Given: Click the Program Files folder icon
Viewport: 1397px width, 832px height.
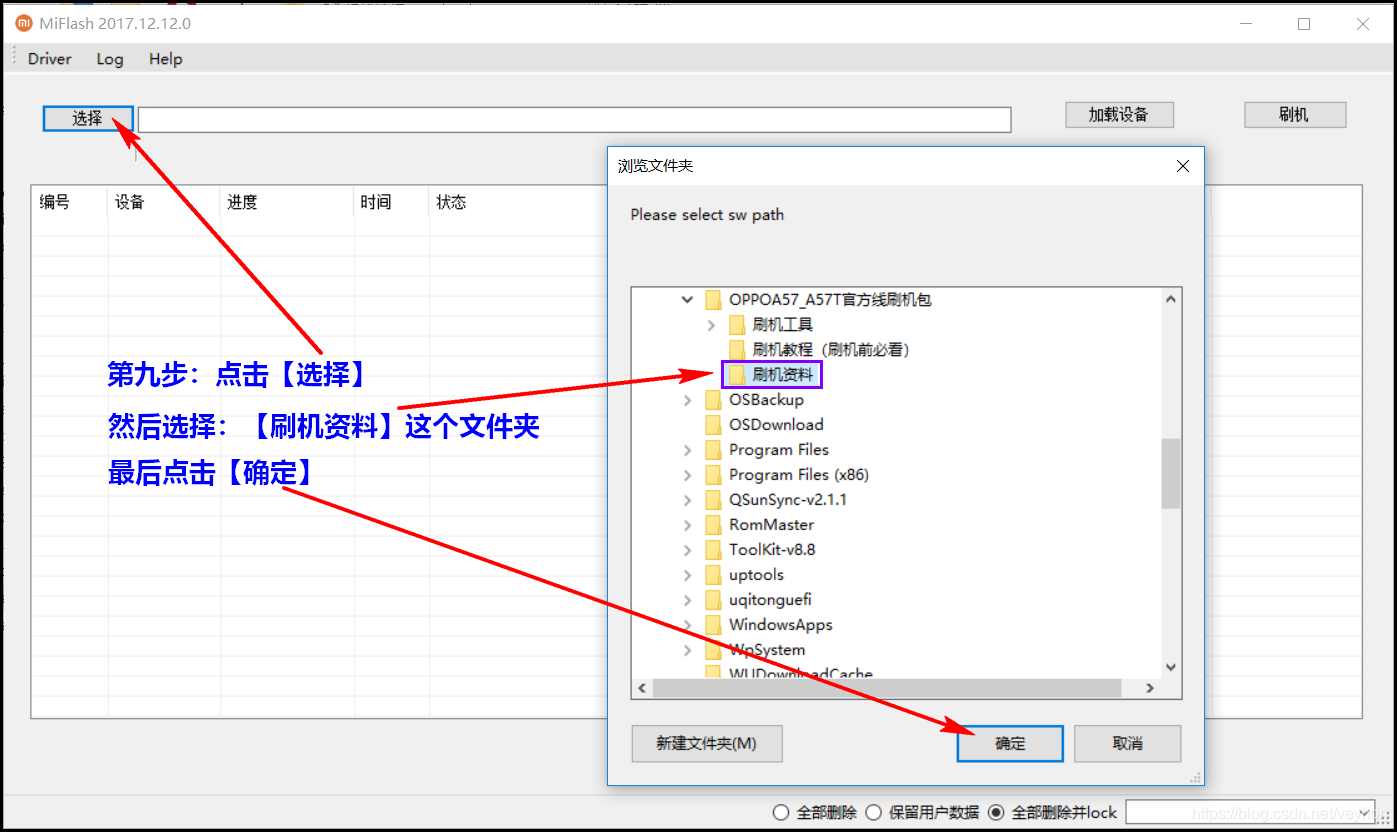Looking at the screenshot, I should pos(713,450).
